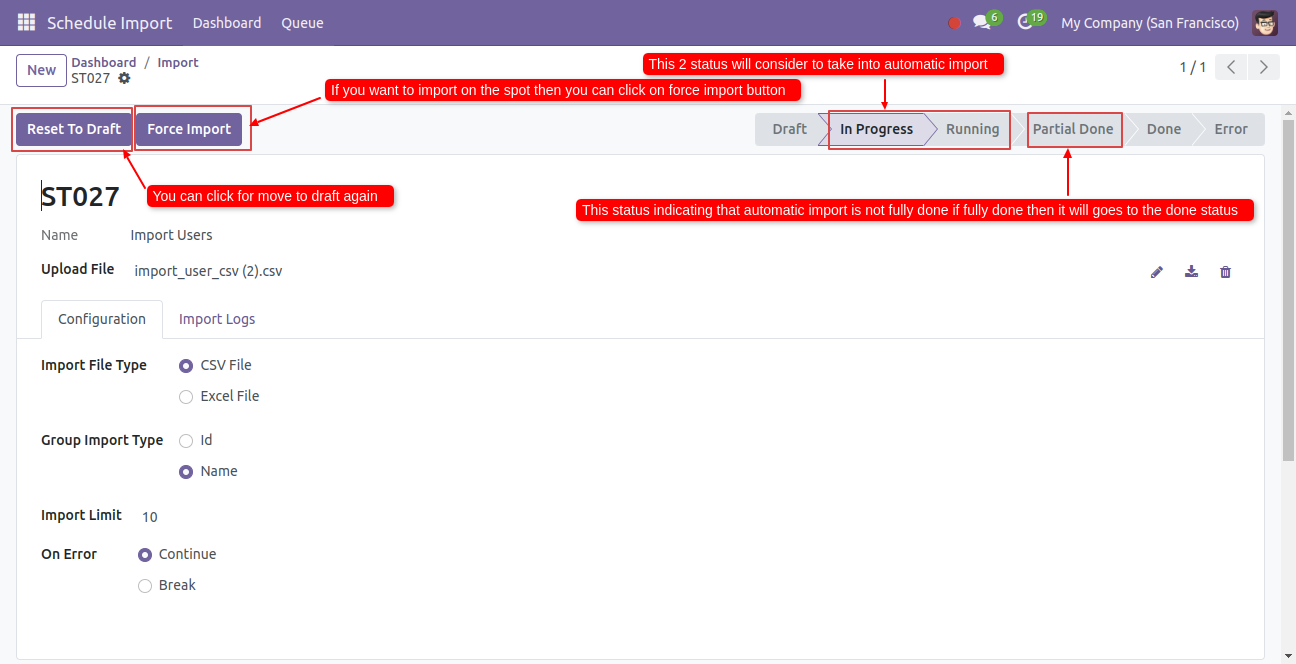1296x664 pixels.
Task: Click the Force Import button
Action: pos(189,129)
